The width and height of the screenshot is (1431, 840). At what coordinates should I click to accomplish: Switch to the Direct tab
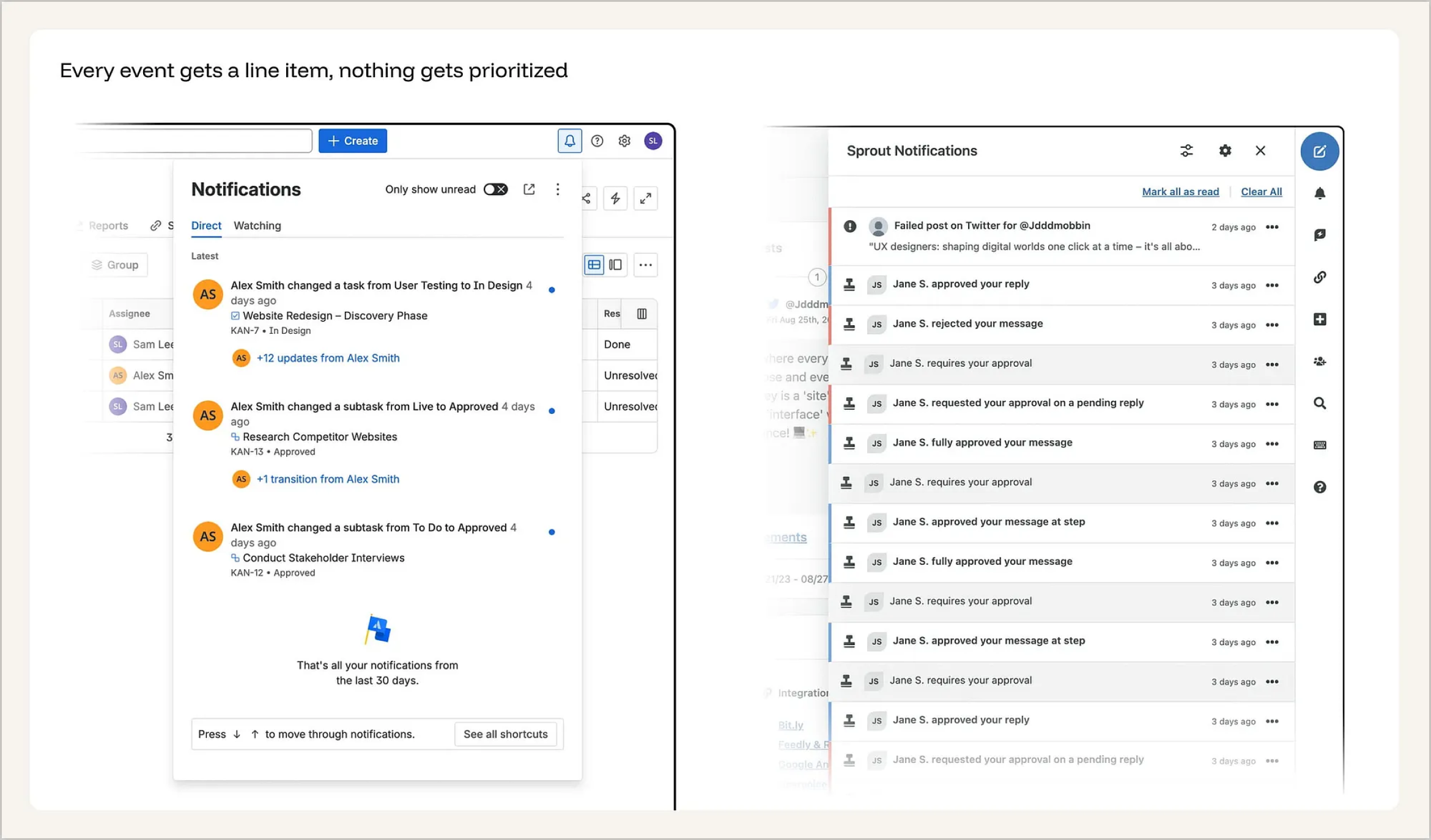click(x=206, y=226)
